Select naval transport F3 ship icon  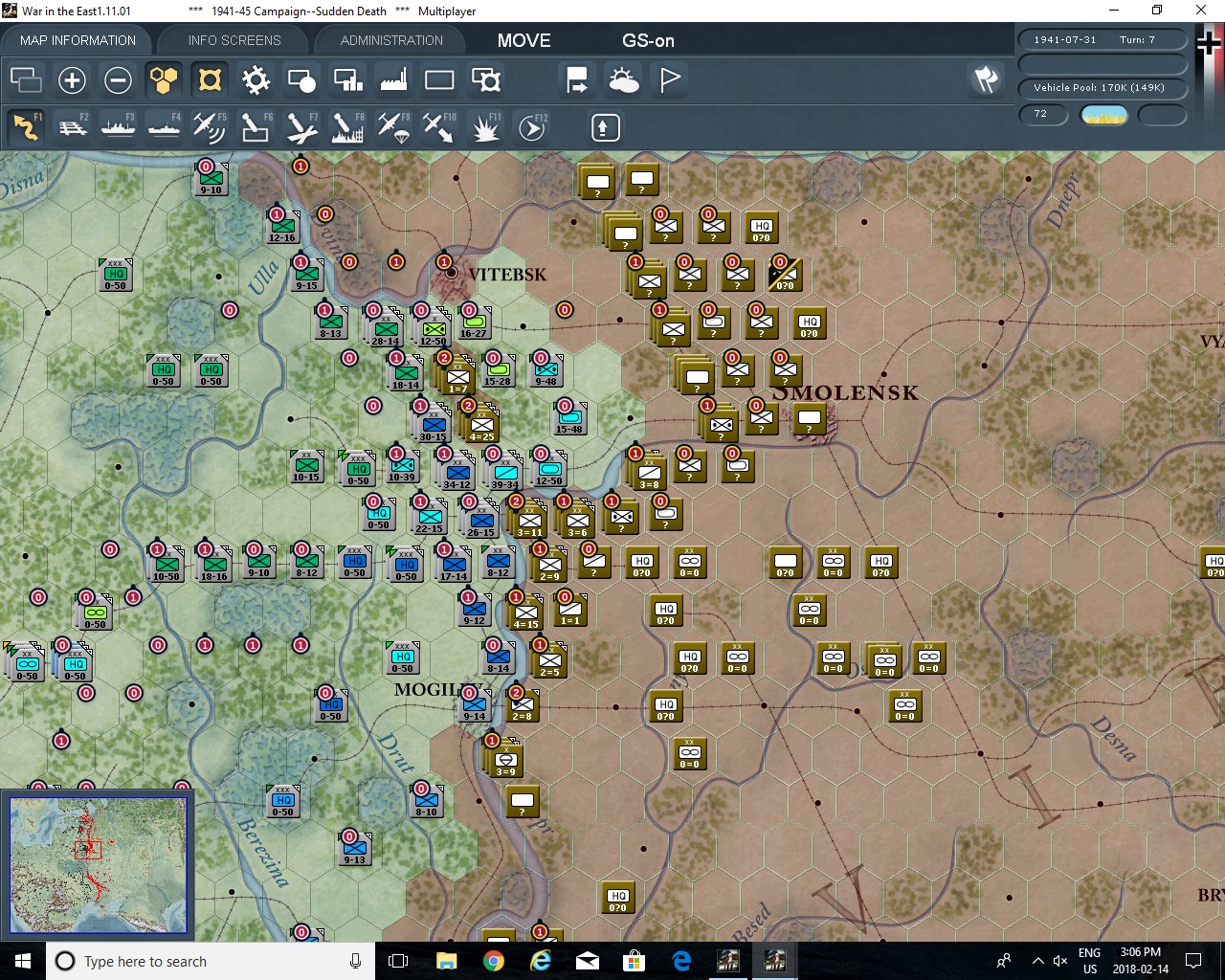(118, 127)
